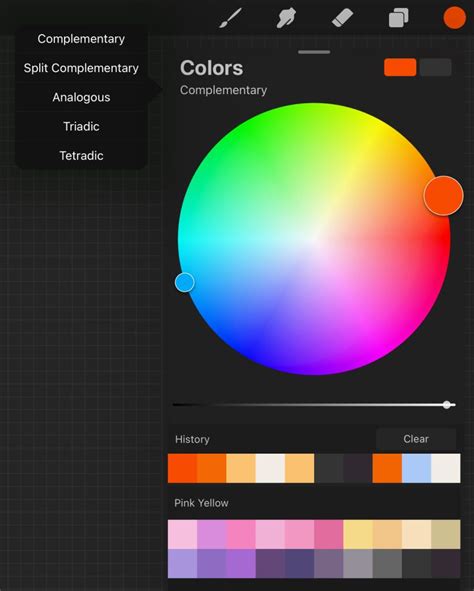The image size is (474, 591).
Task: Pick first light pink palette swatch
Action: (x=182, y=534)
